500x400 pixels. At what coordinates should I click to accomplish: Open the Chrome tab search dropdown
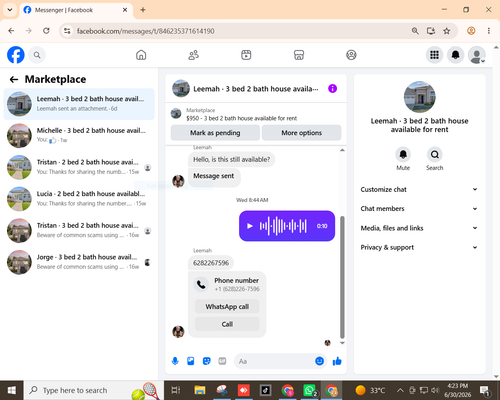[x=10, y=10]
